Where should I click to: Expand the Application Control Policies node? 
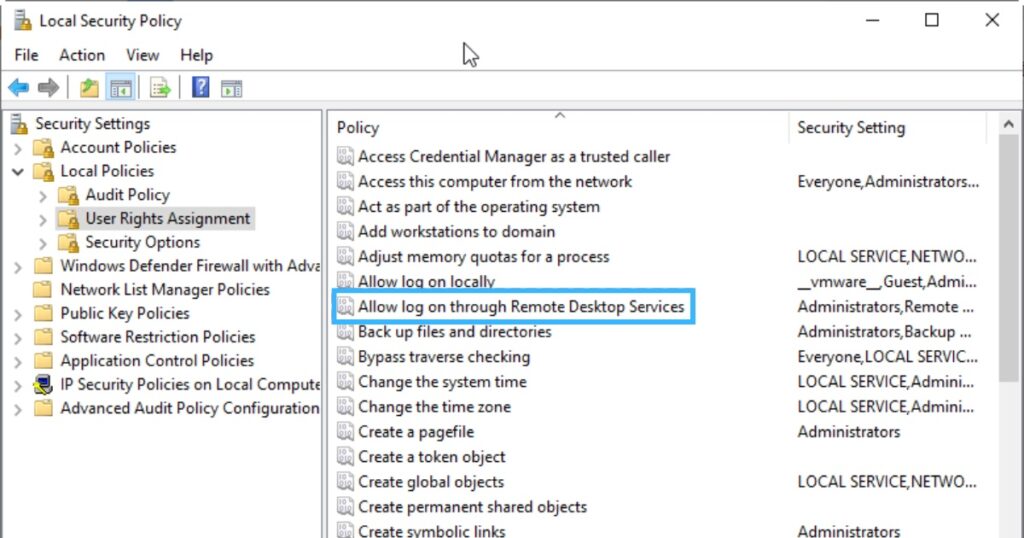pyautogui.click(x=18, y=362)
